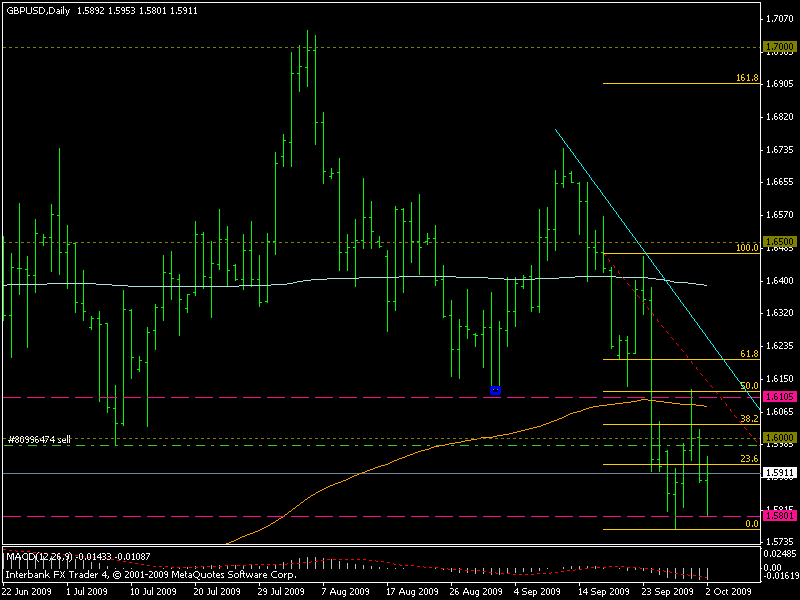Screen dimensions: 800x600
Task: Click the 1.6000 price level tag
Action: tap(777, 438)
